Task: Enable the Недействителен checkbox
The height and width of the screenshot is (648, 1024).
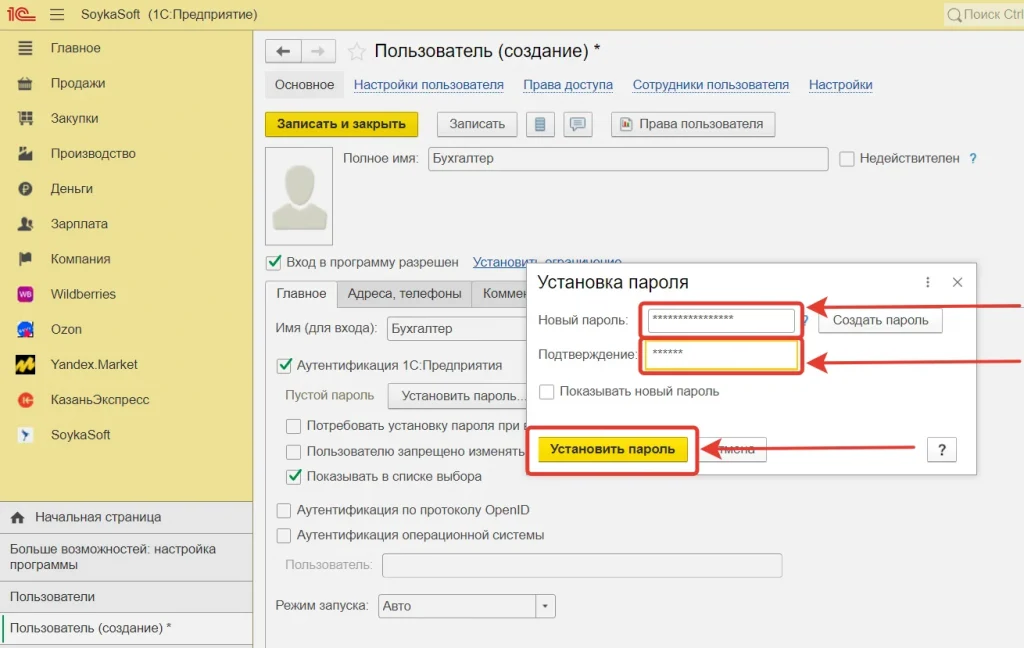Action: 847,158
